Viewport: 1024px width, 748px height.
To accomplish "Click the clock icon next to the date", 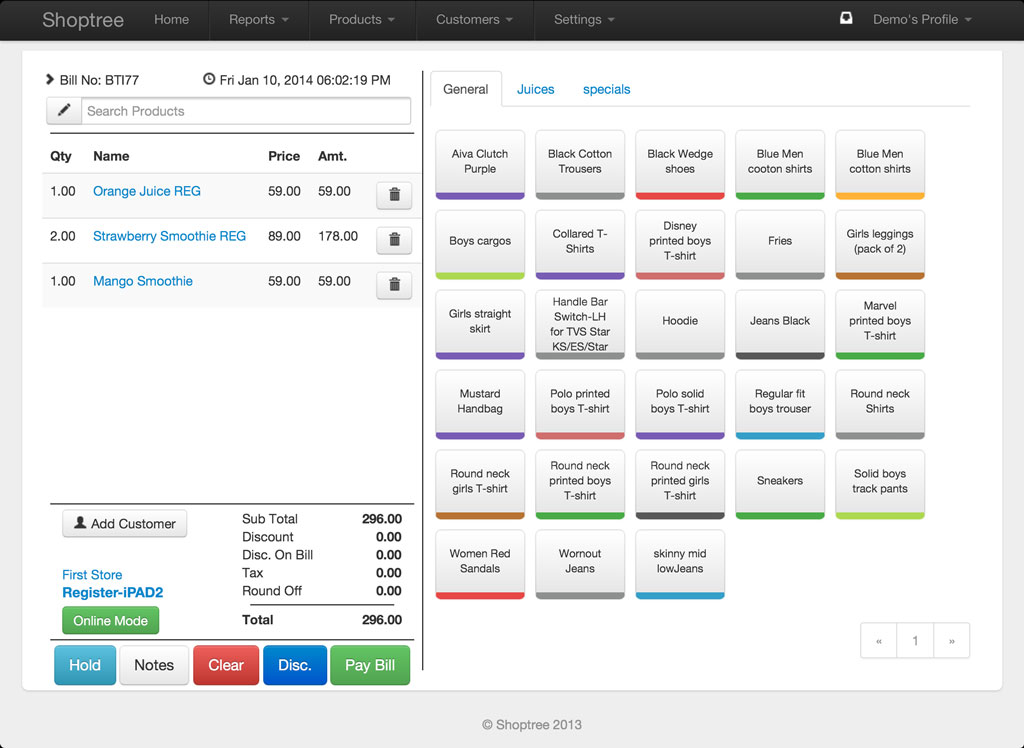I will [209, 79].
